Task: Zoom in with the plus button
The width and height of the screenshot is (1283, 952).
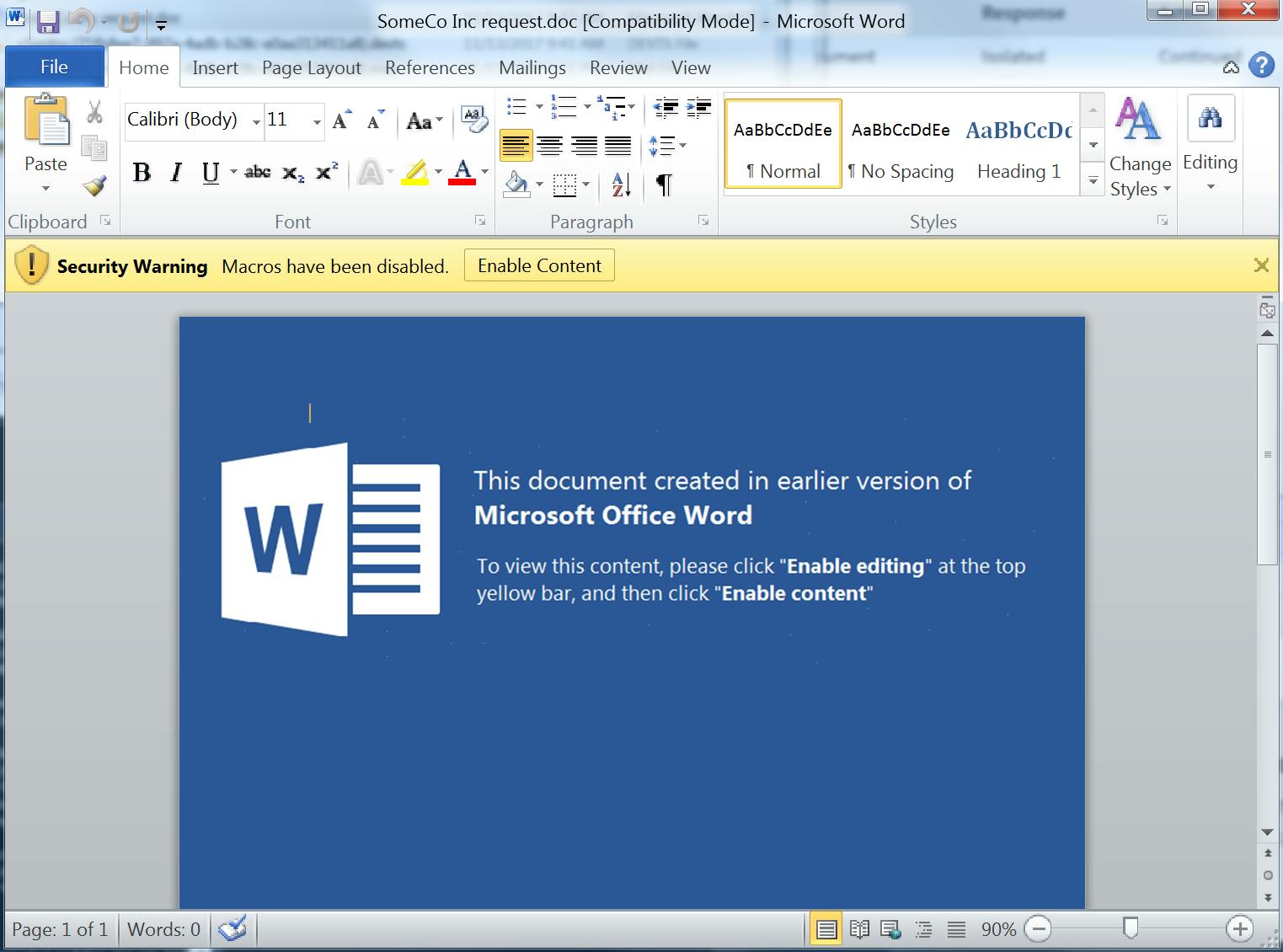Action: [x=1239, y=929]
